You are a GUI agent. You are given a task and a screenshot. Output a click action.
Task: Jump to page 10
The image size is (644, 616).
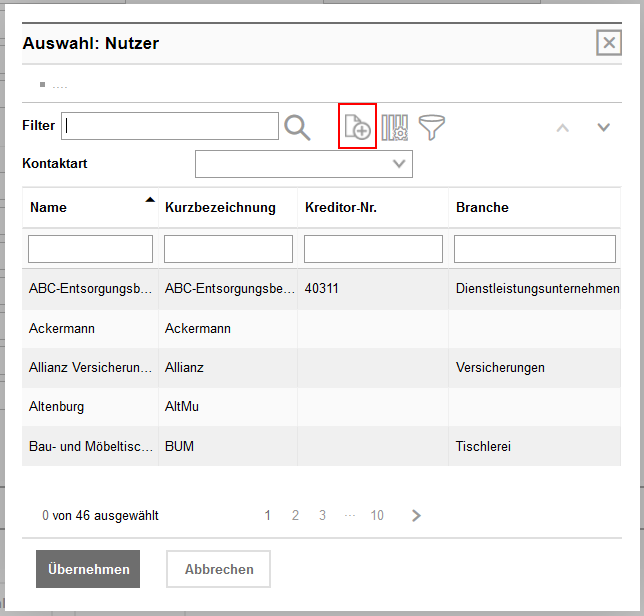click(376, 516)
